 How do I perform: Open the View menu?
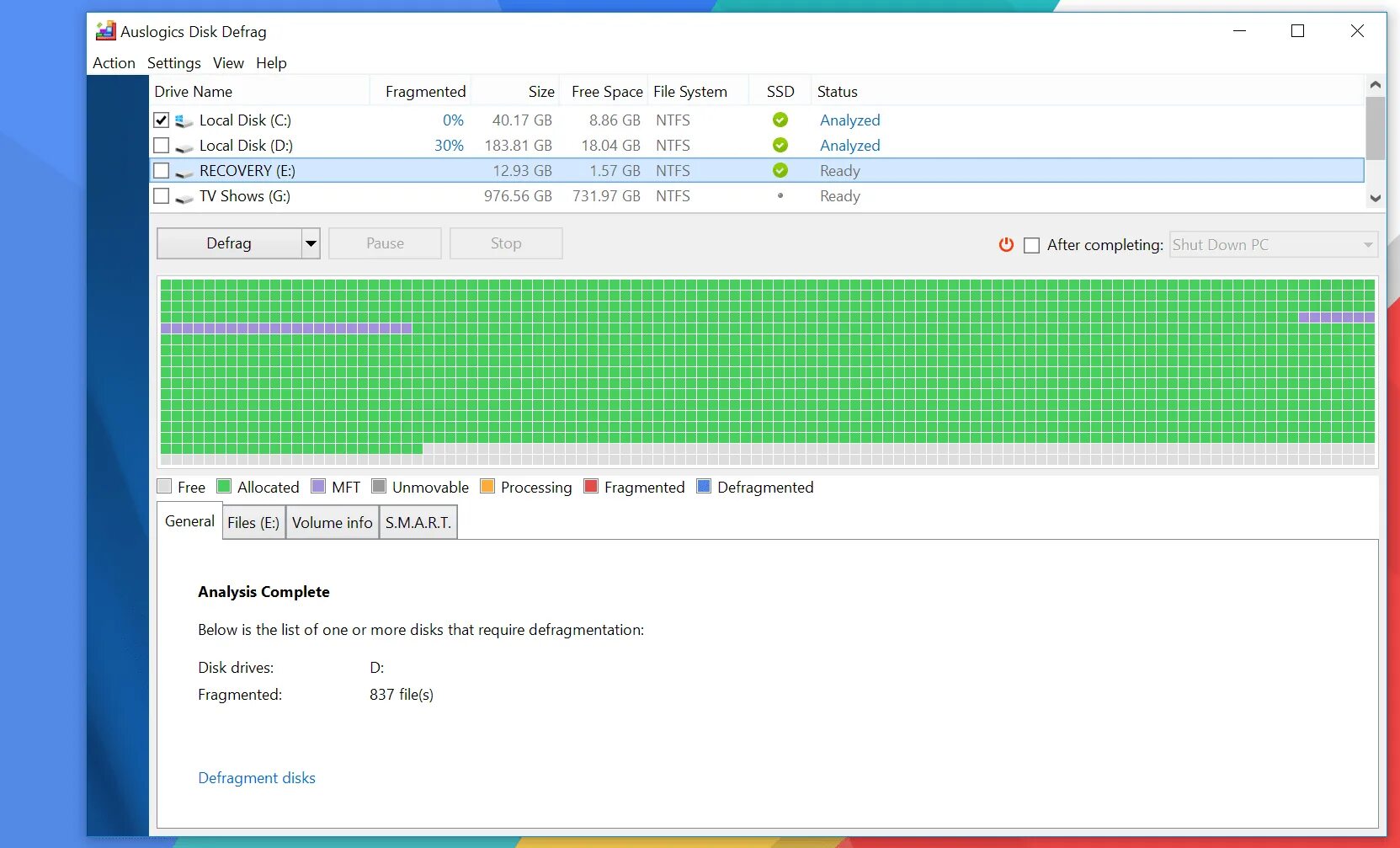228,63
